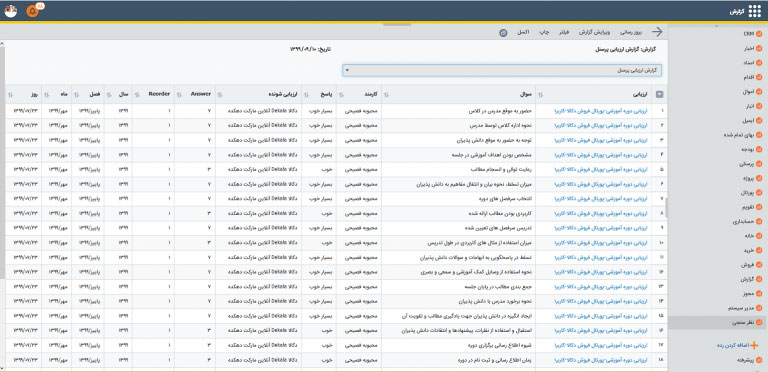Screen dimensions: 768x372
Task: Open the تقویم module in sidebar
Action: (751, 207)
